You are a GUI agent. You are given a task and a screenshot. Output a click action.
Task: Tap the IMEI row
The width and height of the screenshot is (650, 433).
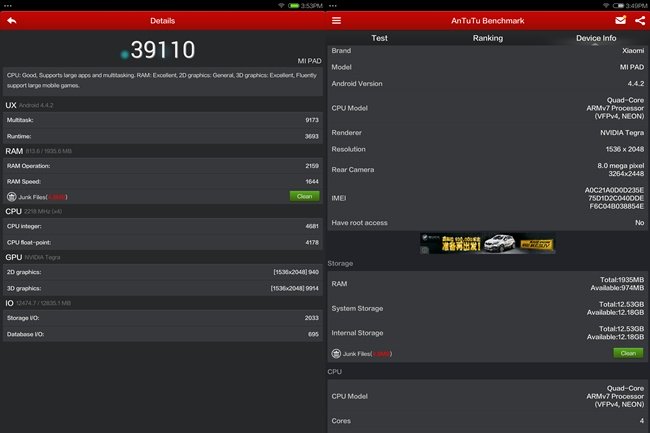[488, 198]
